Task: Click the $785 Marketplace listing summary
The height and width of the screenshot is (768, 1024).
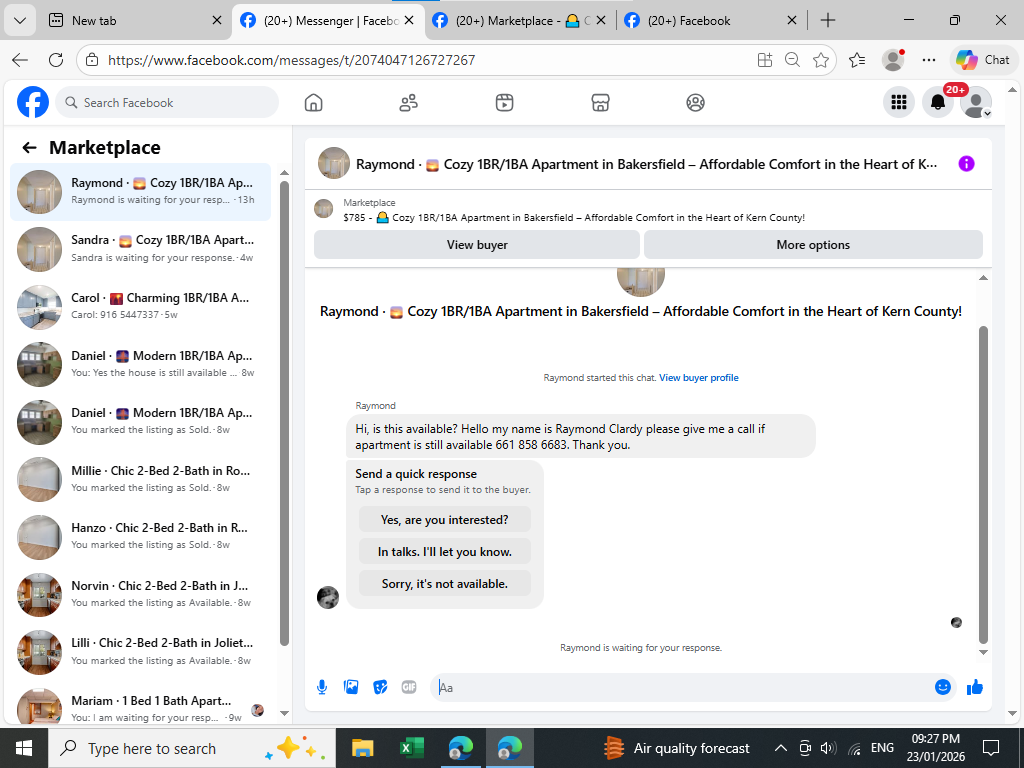Action: pyautogui.click(x=574, y=217)
